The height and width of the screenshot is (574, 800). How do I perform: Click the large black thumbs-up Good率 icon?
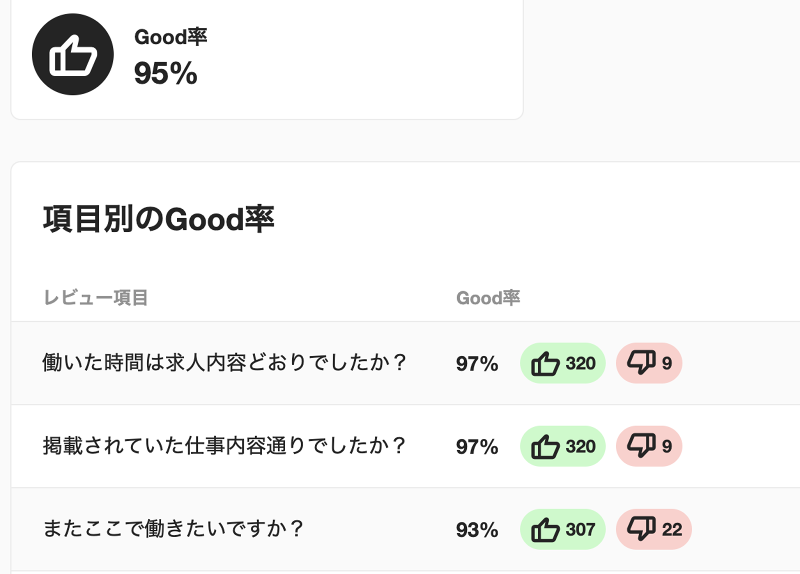click(x=73, y=55)
